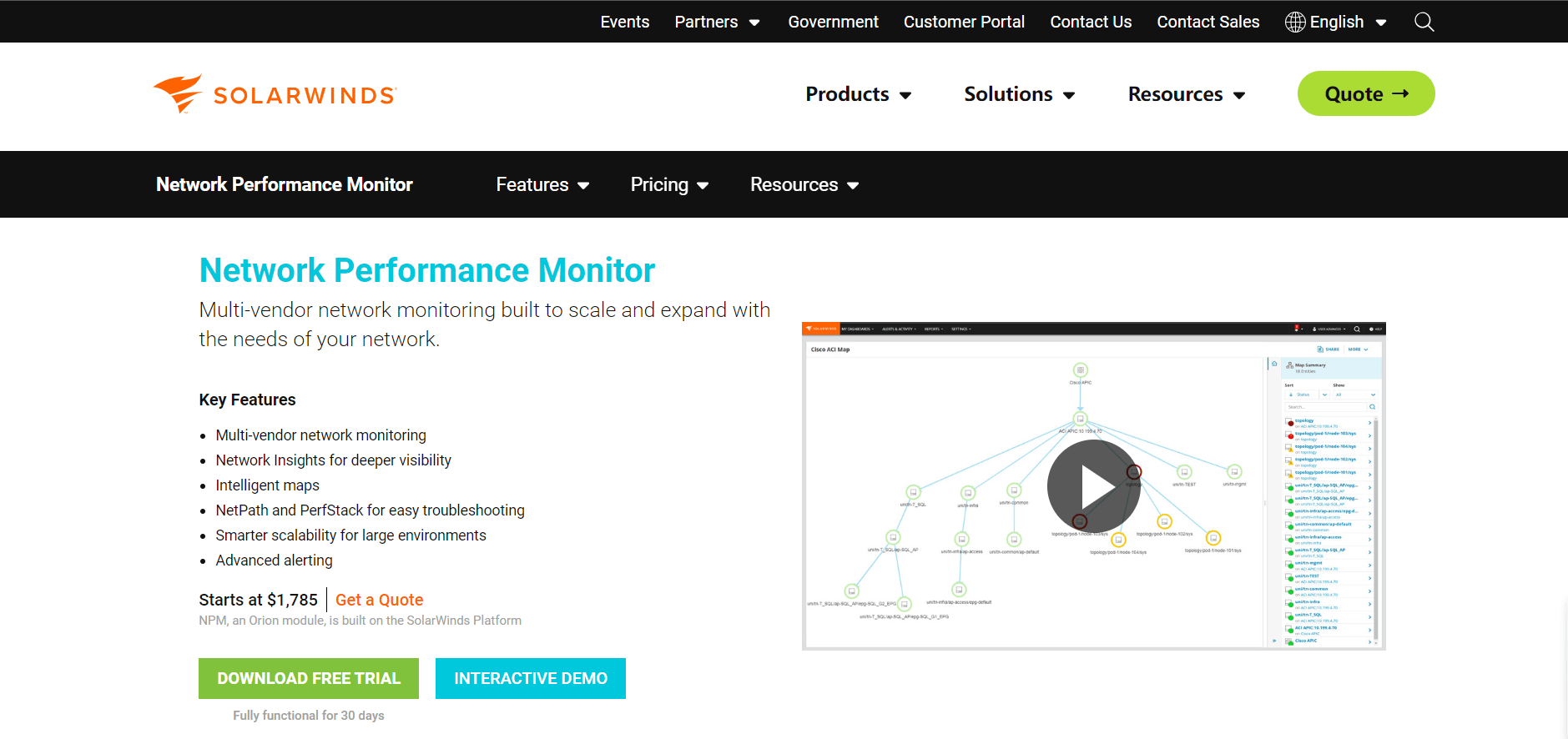Click the SolarWinds logo
This screenshot has height=739, width=1568.
(275, 94)
